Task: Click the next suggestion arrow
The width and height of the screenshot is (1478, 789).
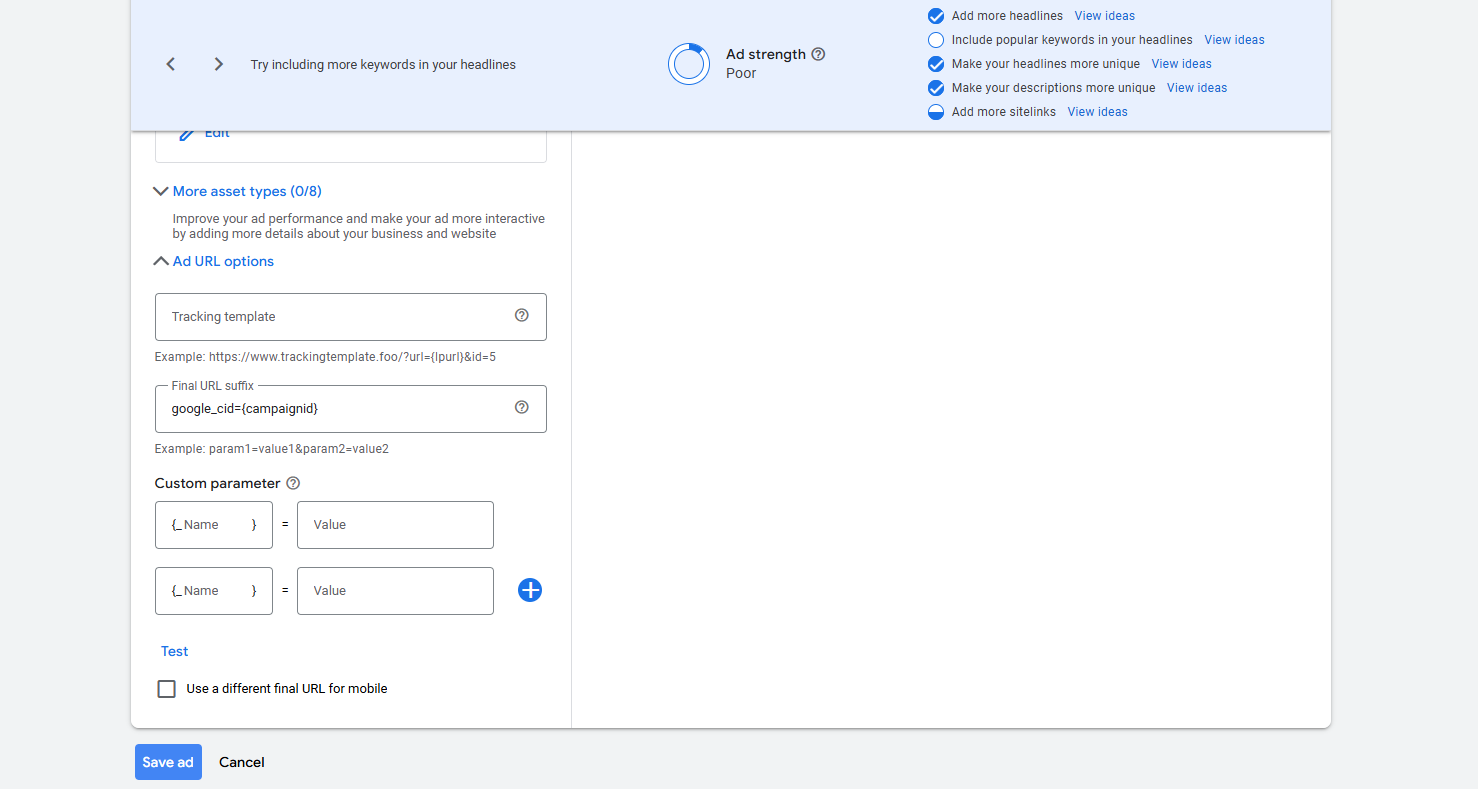Action: pyautogui.click(x=218, y=64)
